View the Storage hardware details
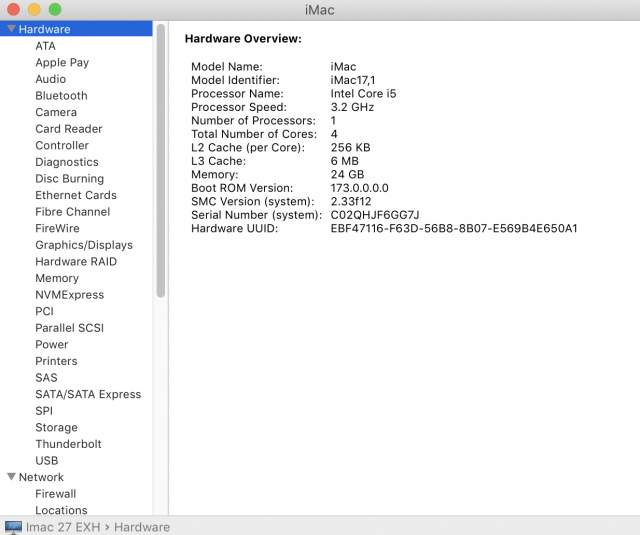 [x=56, y=427]
